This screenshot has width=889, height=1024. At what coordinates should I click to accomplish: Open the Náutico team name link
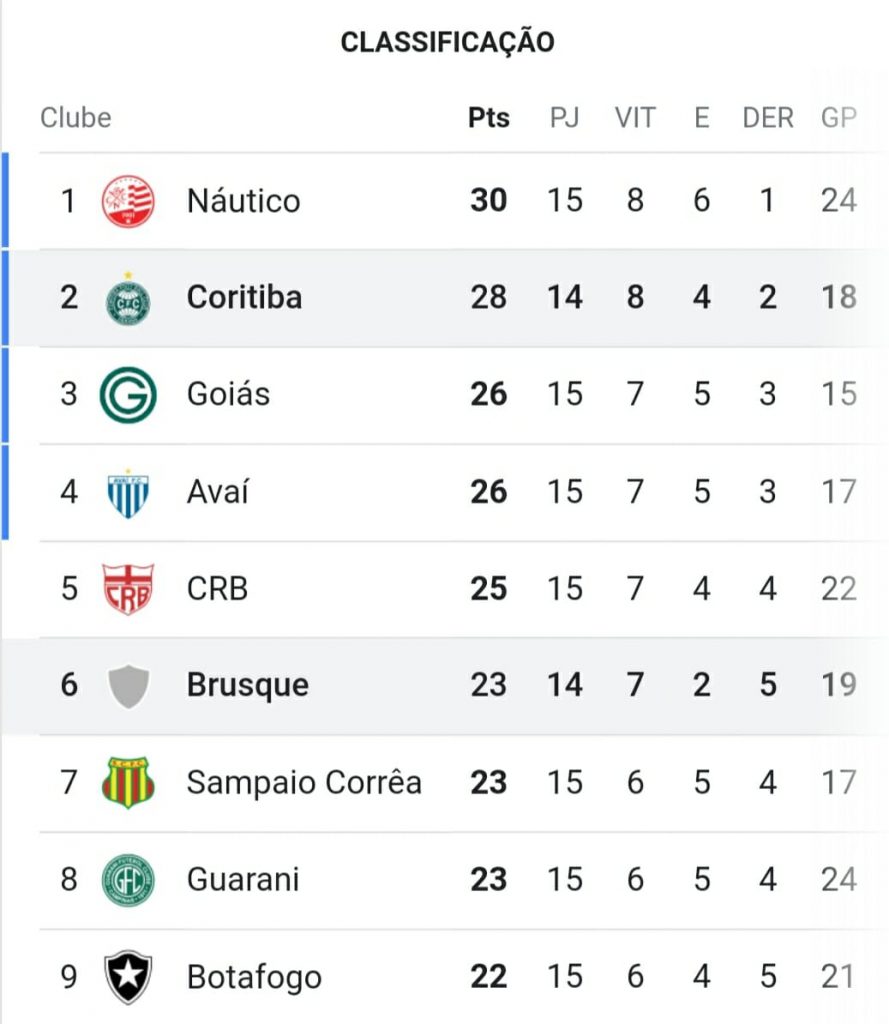coord(244,200)
